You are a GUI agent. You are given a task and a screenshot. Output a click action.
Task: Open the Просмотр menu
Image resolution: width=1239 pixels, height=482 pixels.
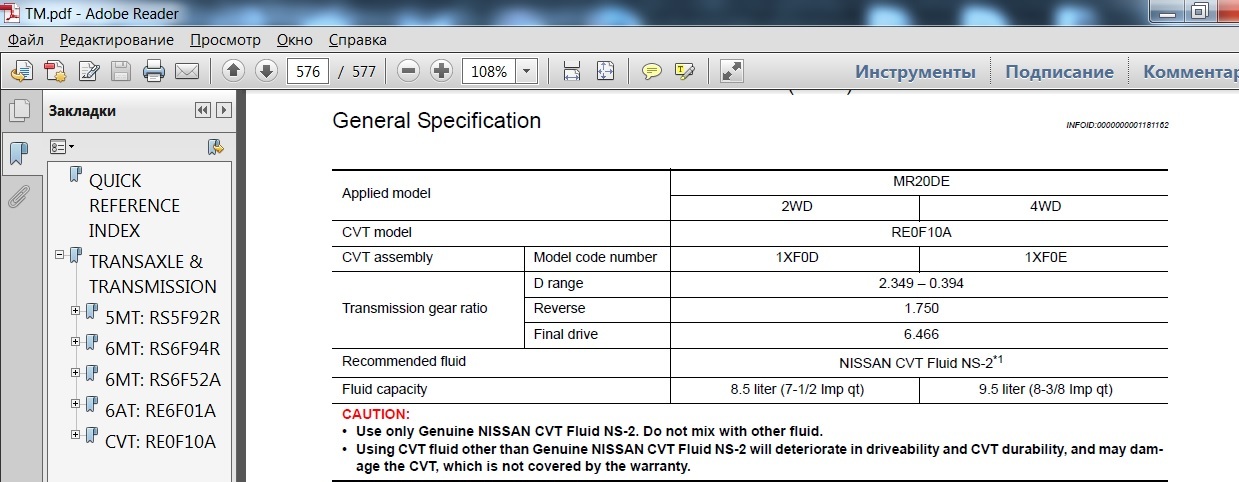pos(225,40)
